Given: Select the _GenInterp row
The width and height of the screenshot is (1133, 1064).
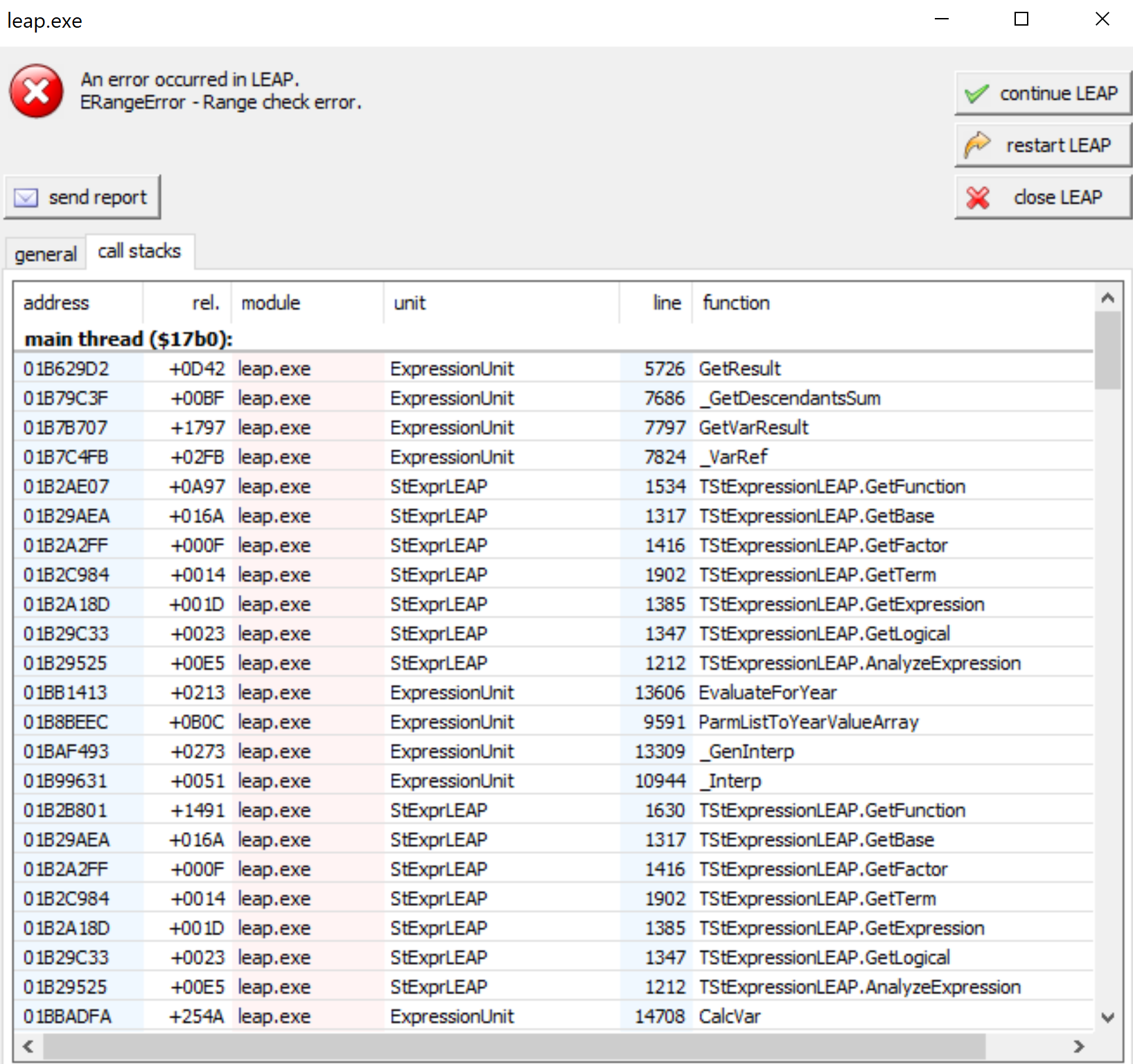Looking at the screenshot, I should (553, 752).
